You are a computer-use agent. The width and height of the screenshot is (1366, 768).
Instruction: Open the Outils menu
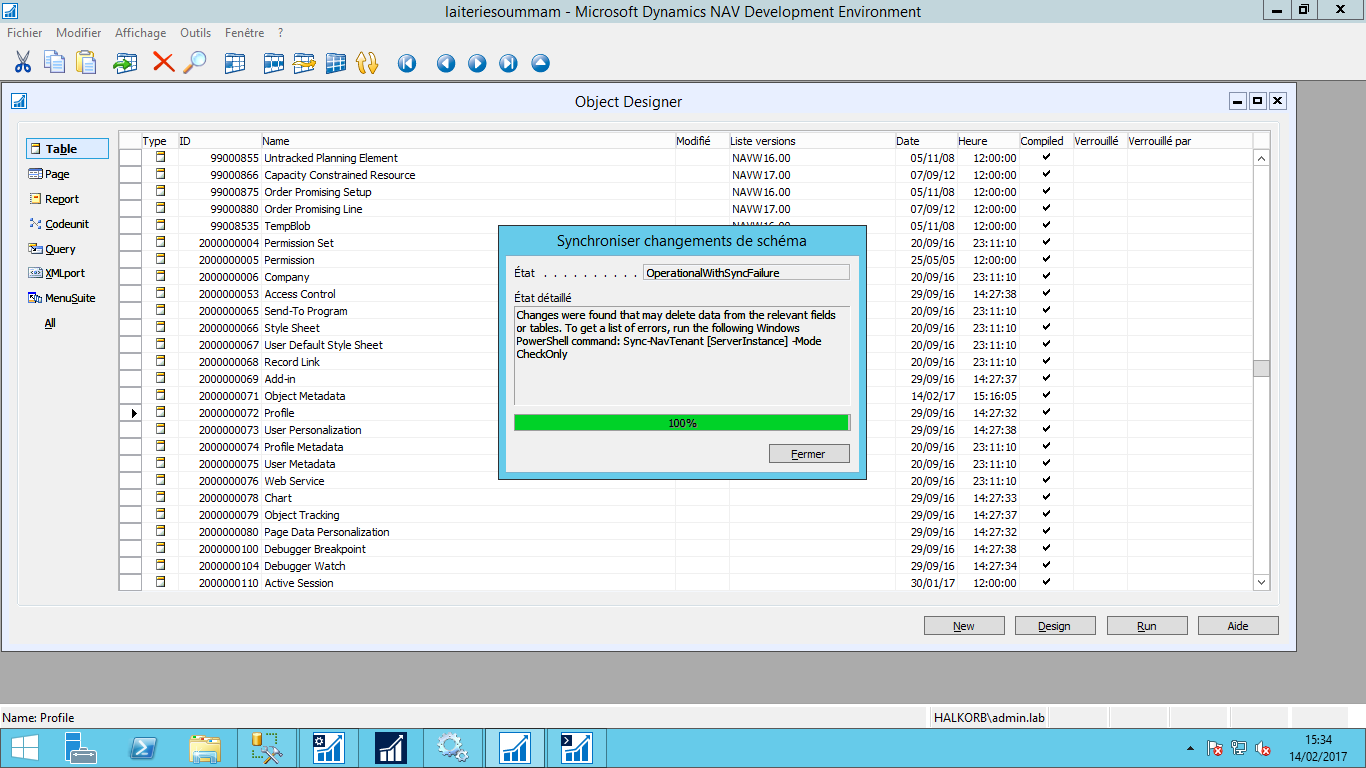click(x=195, y=33)
